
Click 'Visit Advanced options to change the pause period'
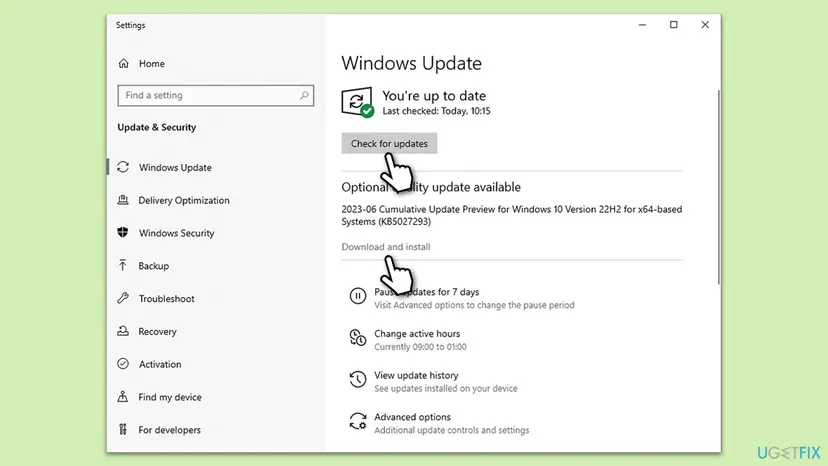(x=474, y=305)
